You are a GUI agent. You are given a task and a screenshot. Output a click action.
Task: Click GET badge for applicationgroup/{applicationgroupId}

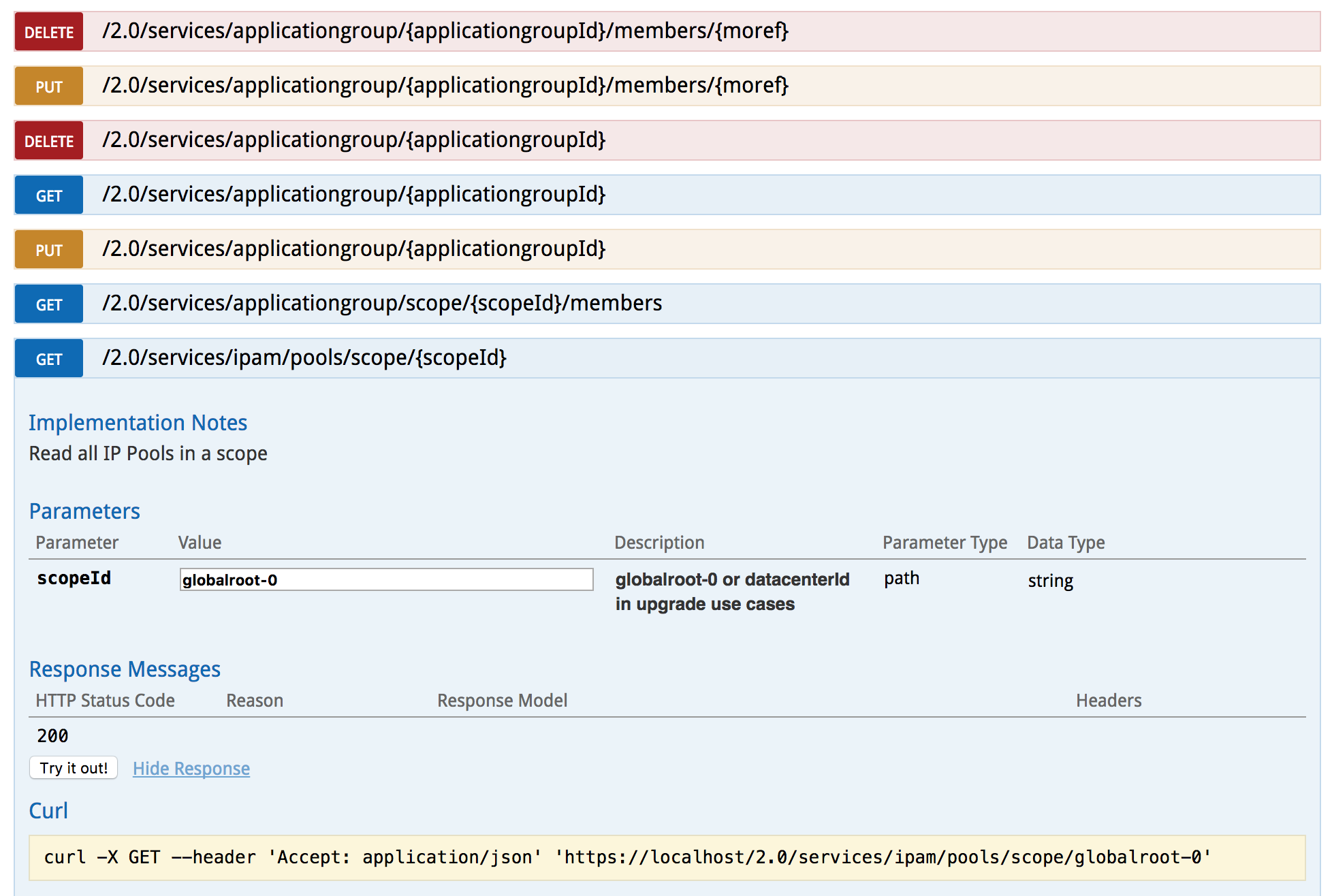tap(49, 195)
